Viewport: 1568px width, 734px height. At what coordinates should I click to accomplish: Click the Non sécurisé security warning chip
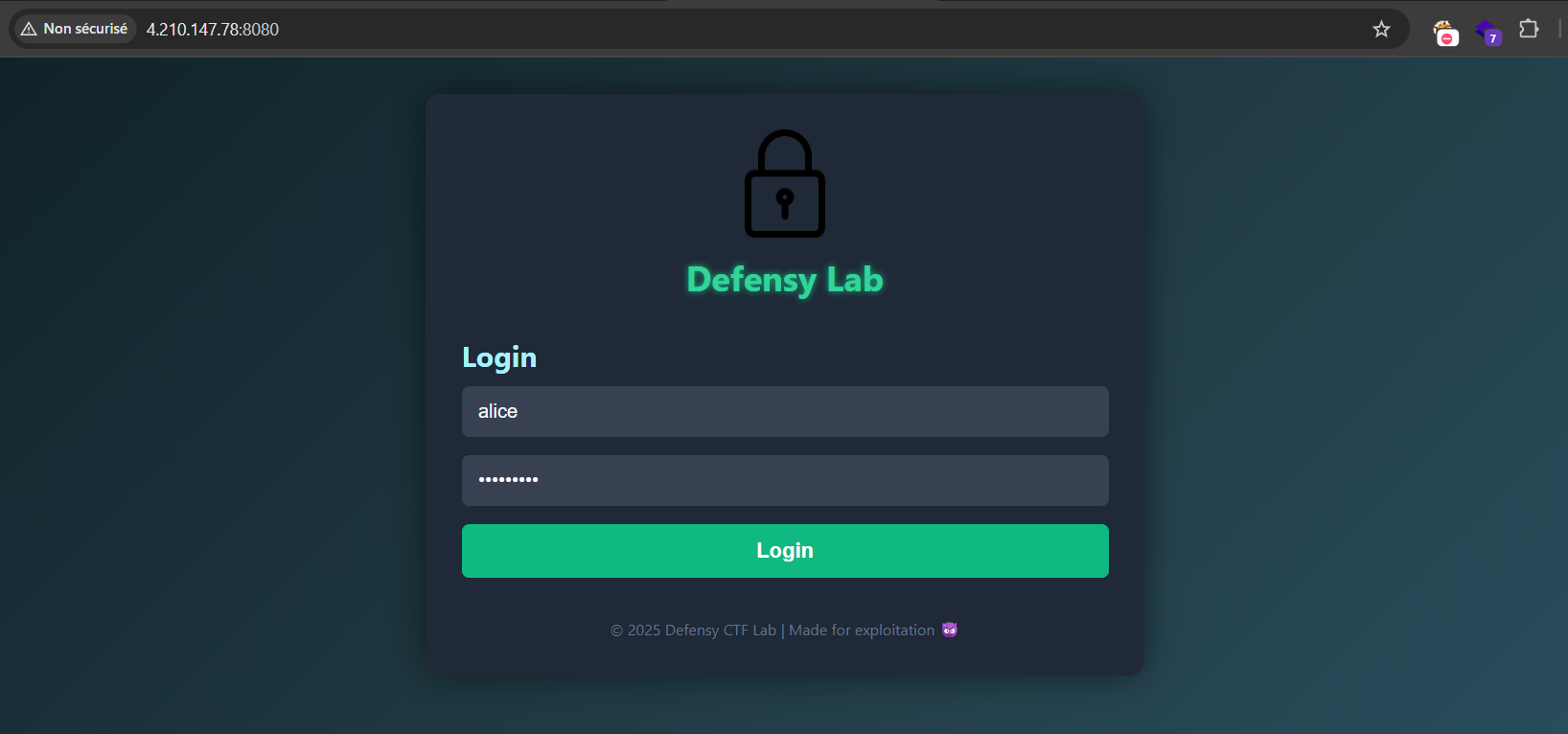click(x=75, y=29)
